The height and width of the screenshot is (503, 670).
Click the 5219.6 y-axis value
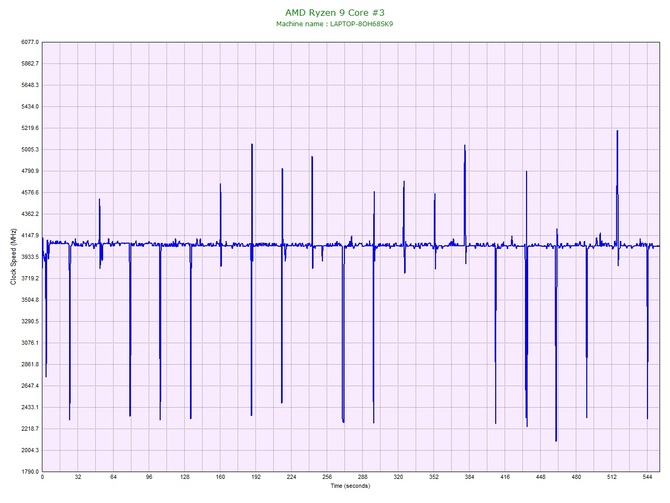pos(30,128)
